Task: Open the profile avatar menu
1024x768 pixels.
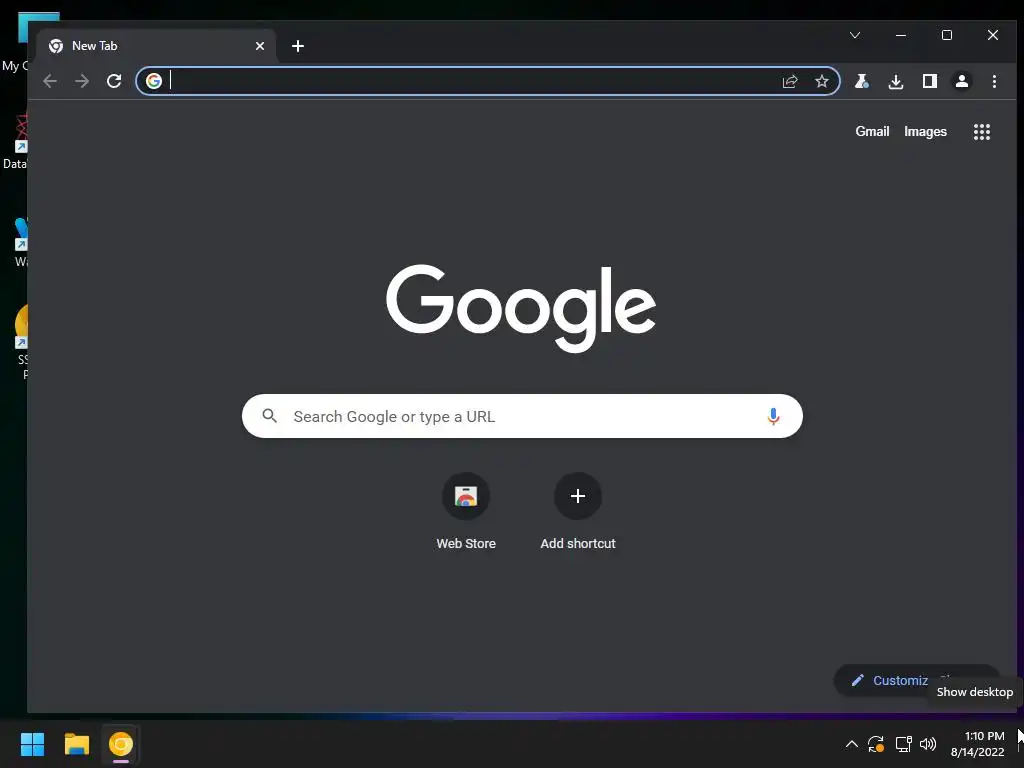Action: [x=962, y=81]
